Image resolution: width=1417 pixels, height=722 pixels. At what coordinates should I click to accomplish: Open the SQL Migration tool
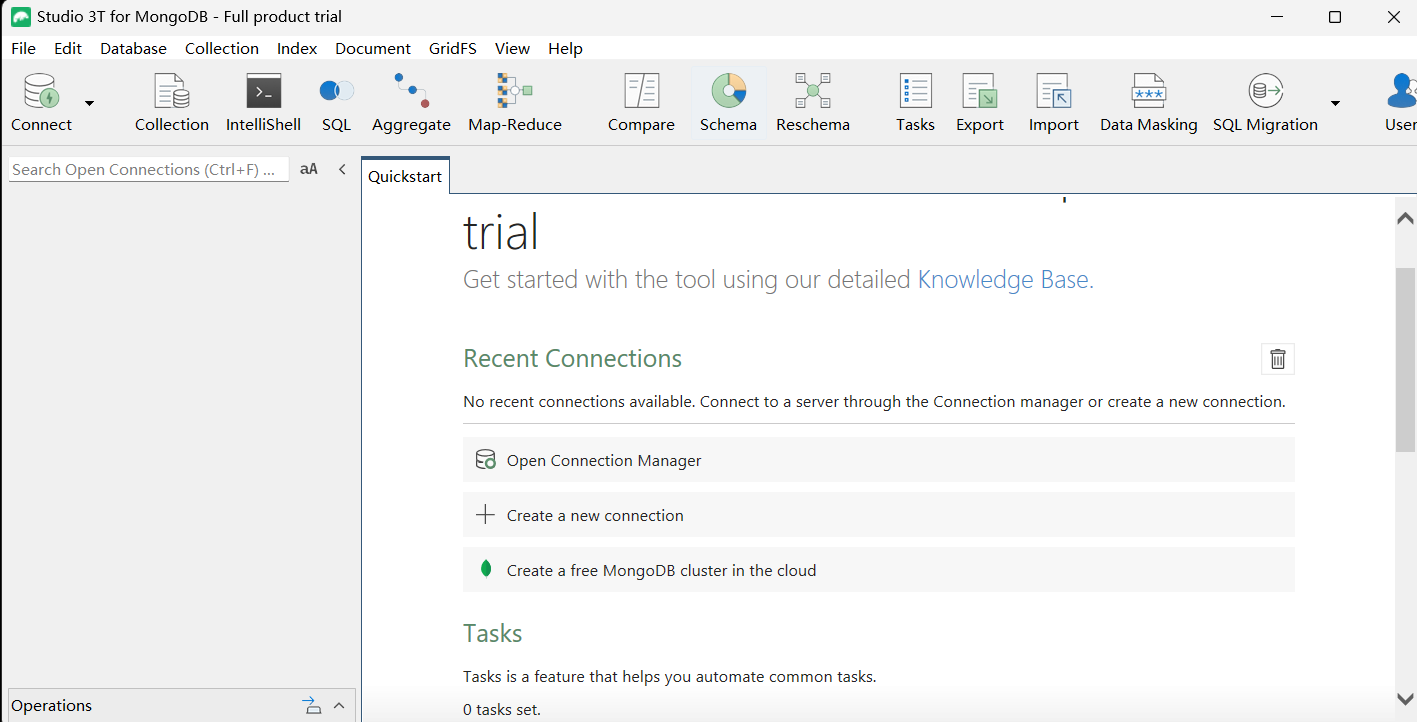(x=1265, y=103)
